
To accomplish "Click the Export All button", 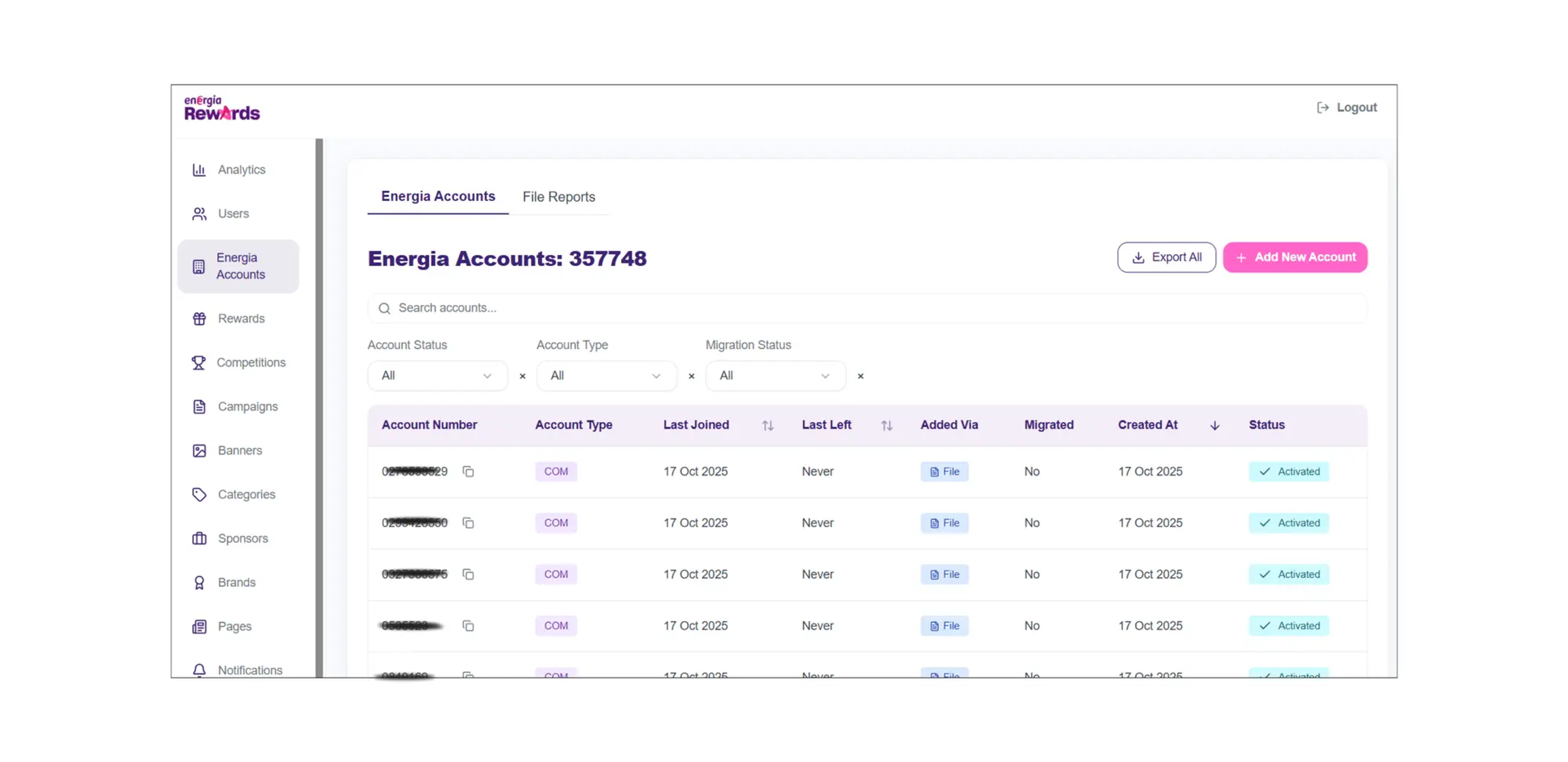I will [1166, 257].
